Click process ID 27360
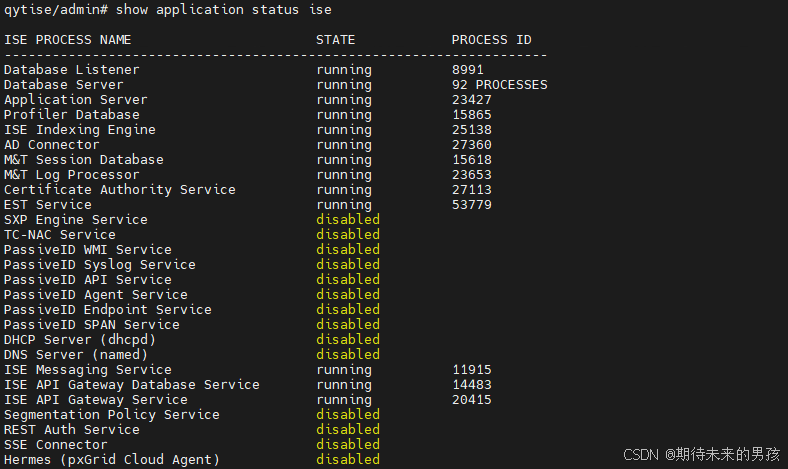 click(472, 145)
